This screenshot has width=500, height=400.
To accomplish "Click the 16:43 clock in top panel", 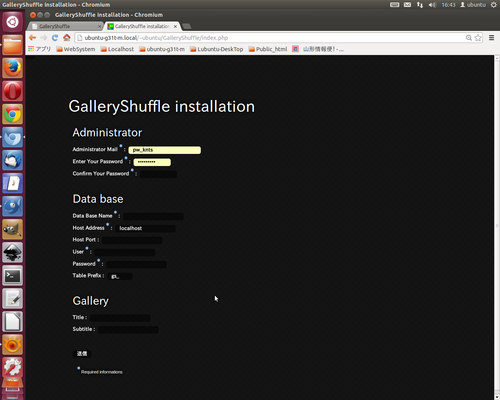I will (x=448, y=5).
